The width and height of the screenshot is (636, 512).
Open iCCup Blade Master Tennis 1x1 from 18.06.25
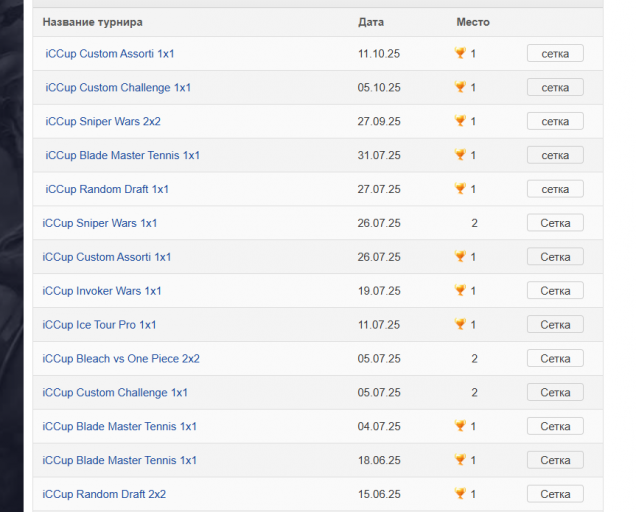[120, 460]
